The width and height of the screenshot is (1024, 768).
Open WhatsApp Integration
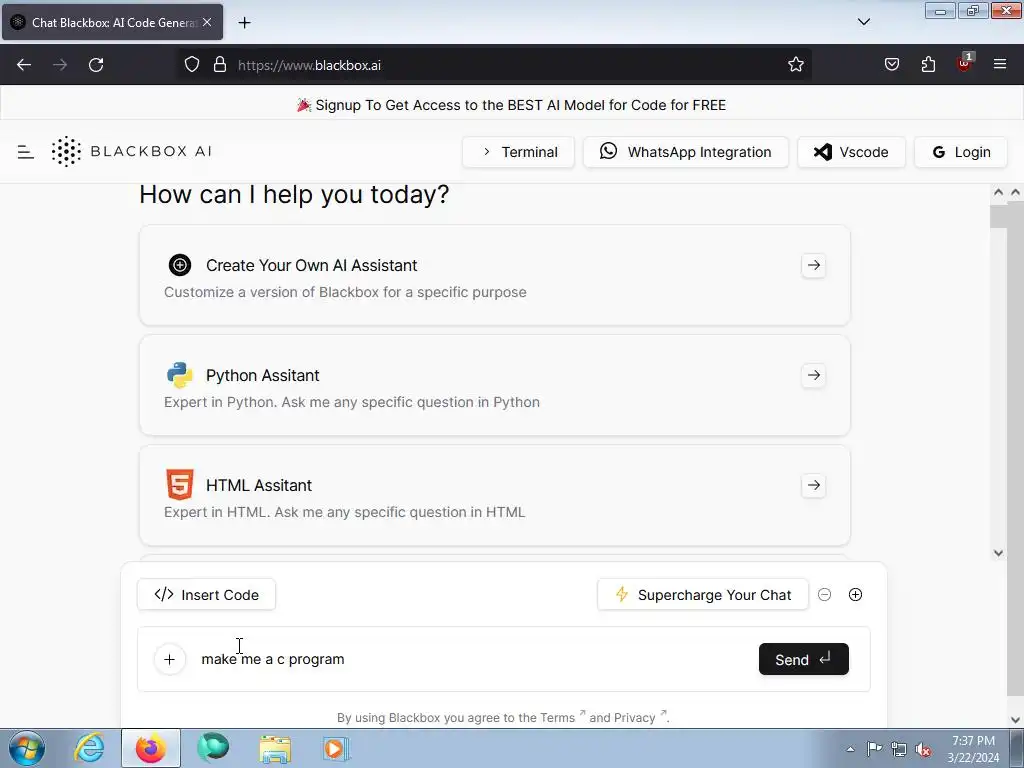click(686, 152)
